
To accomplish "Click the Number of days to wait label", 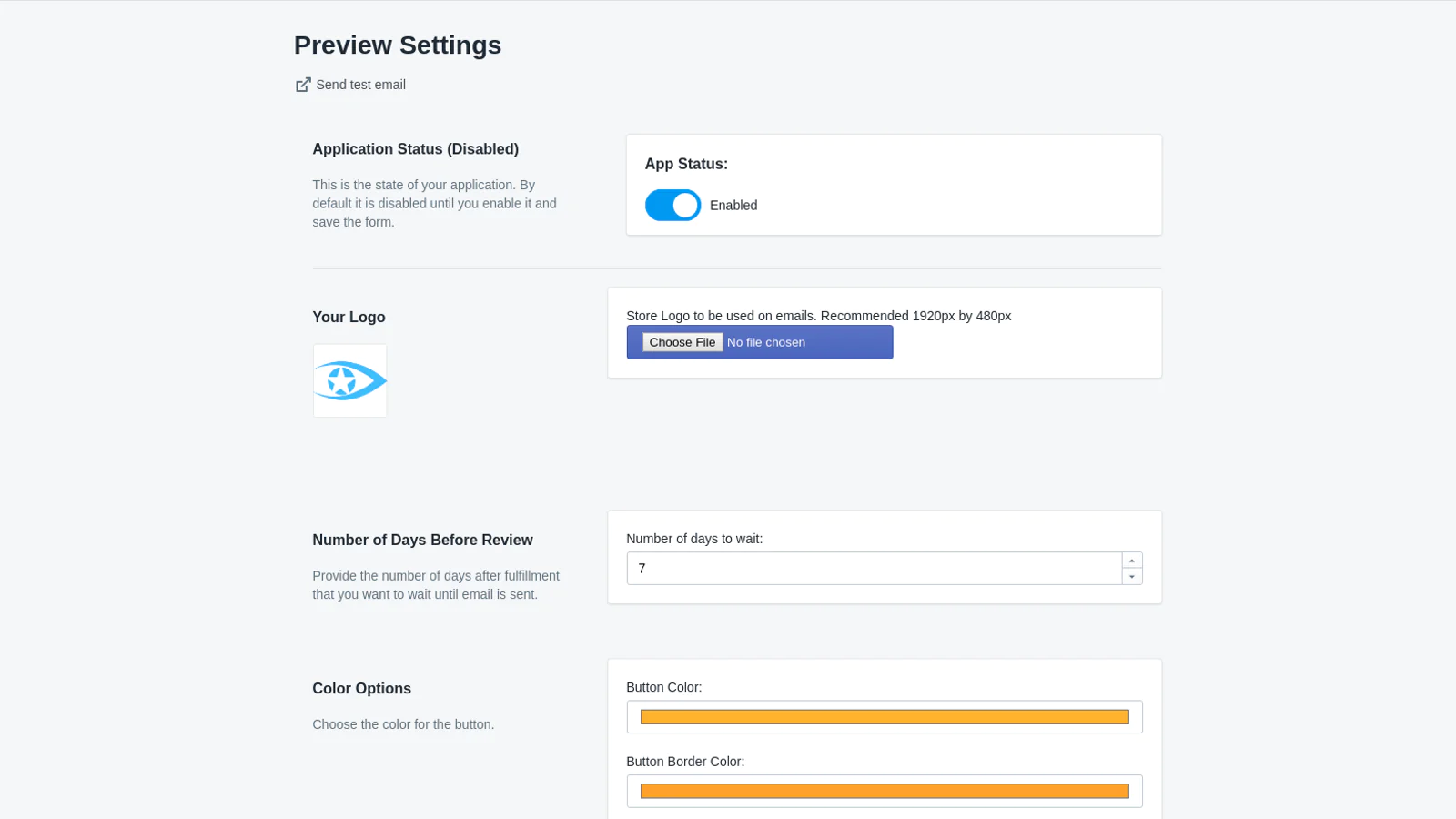I will click(x=694, y=539).
